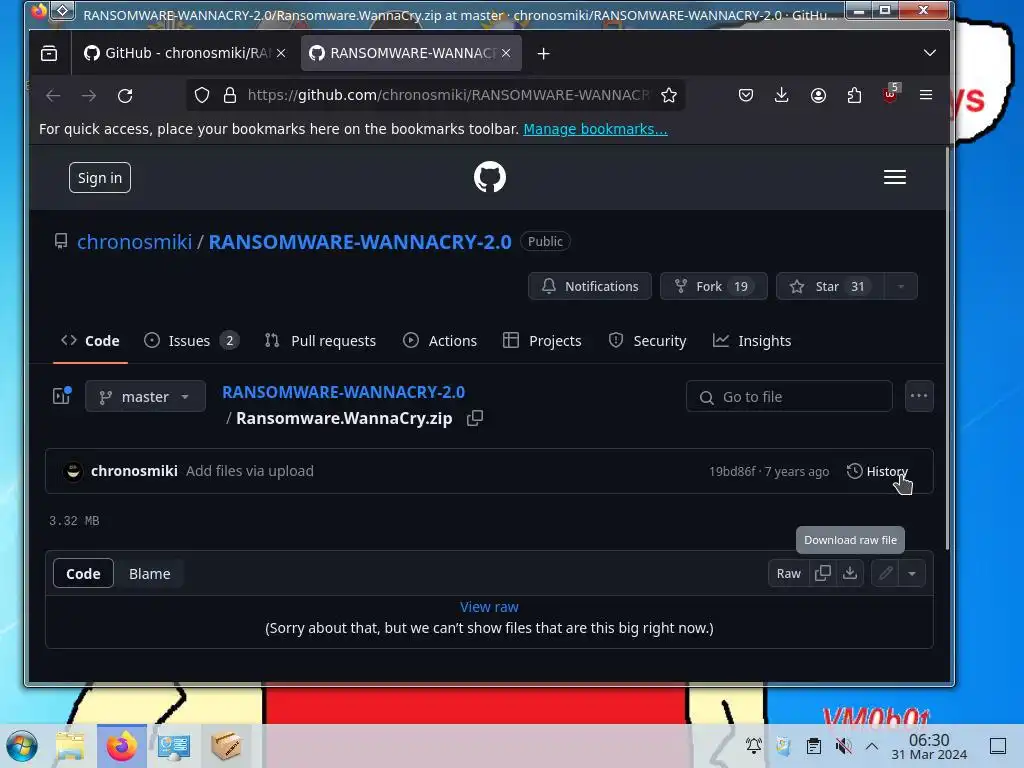Save page to Pocket

point(746,95)
